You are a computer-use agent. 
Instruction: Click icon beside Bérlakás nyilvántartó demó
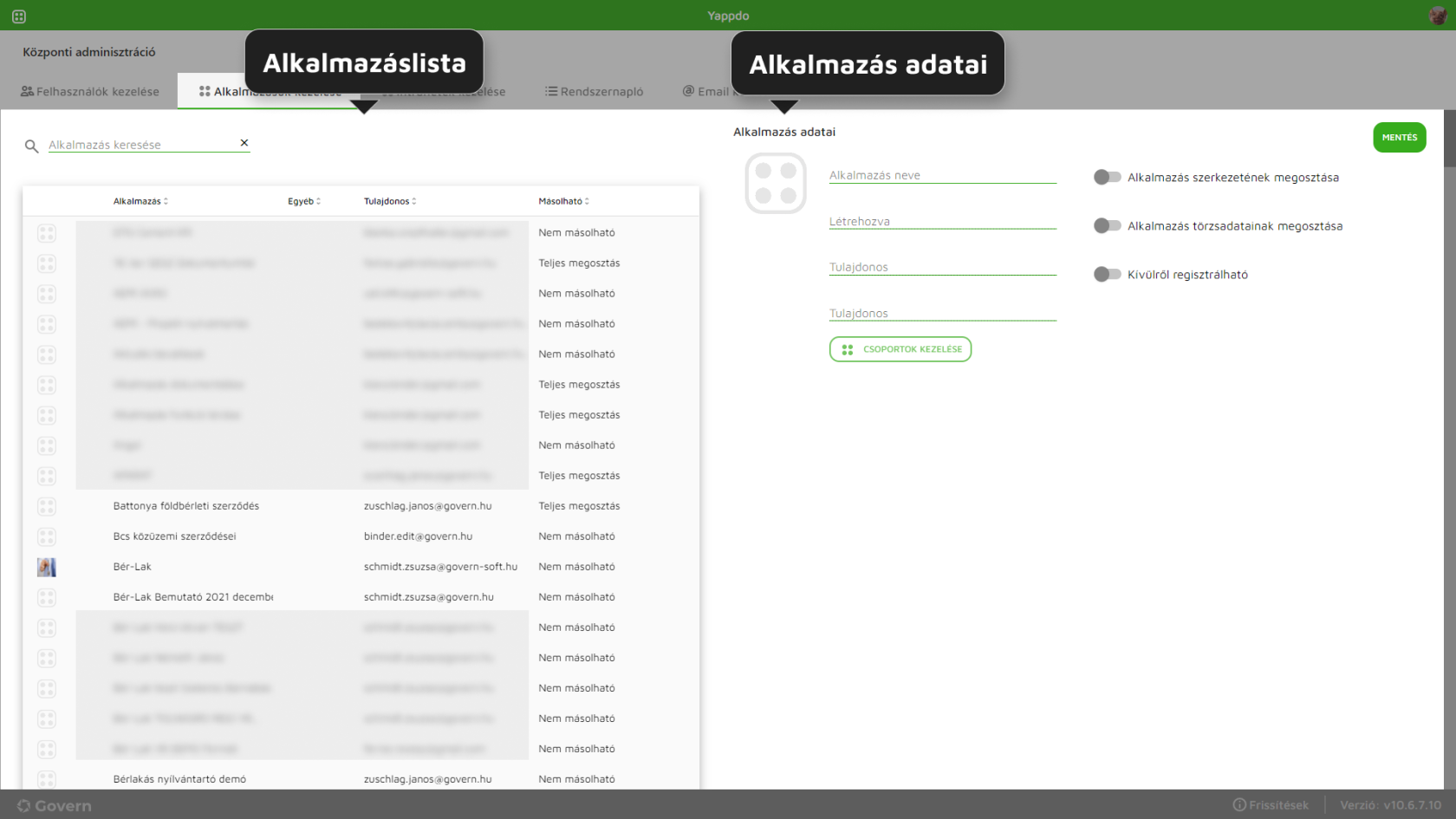click(x=47, y=779)
